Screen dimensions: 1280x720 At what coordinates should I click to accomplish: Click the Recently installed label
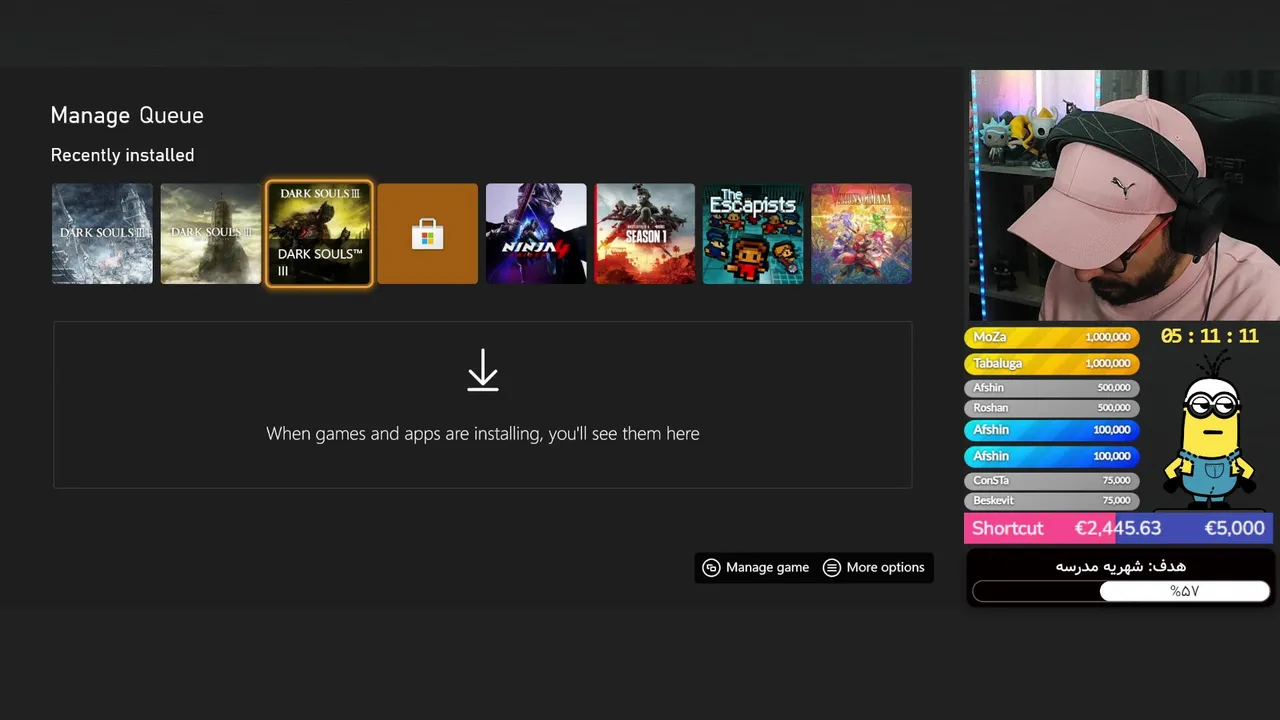122,155
